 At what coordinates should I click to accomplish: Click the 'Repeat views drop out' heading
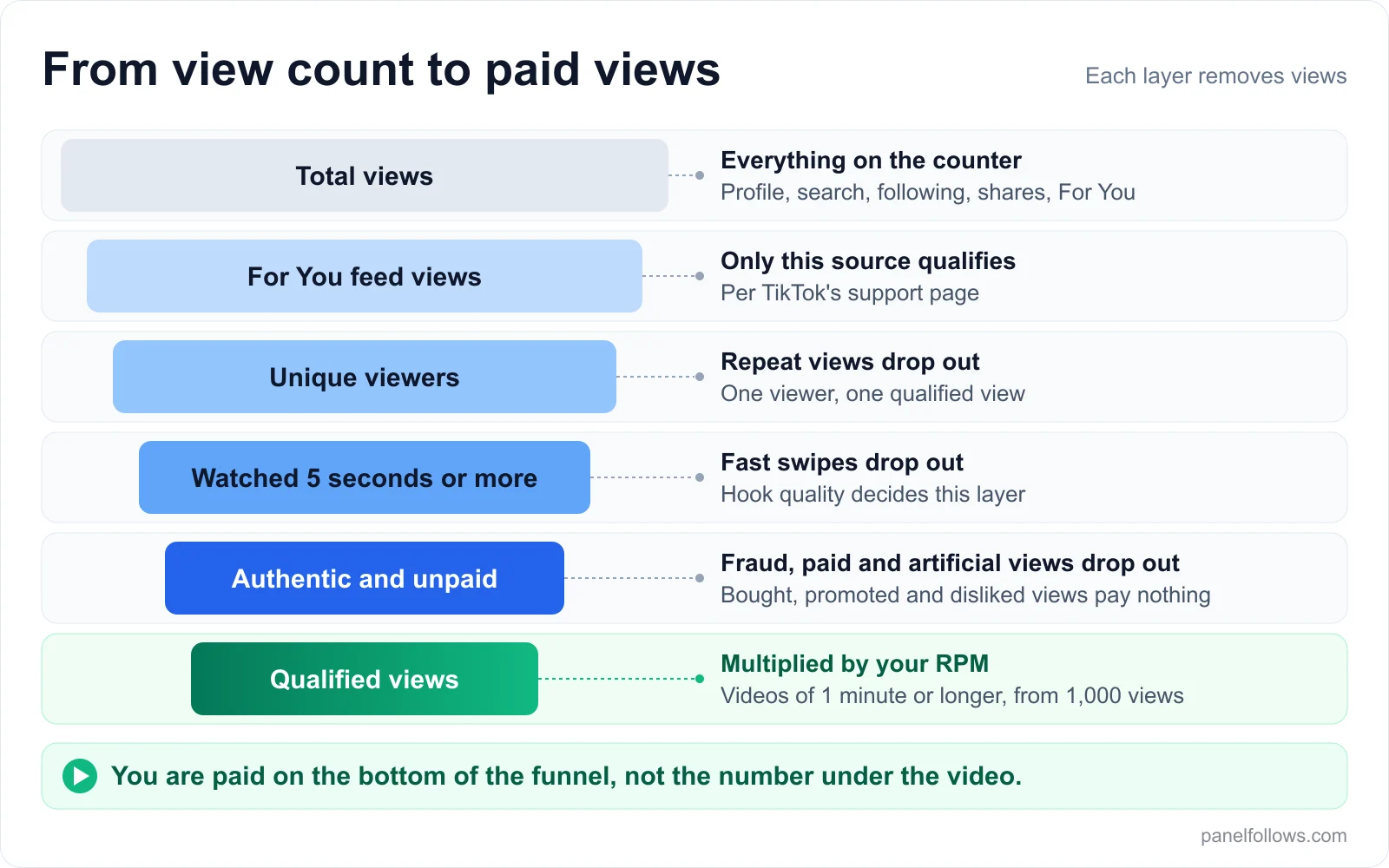[x=850, y=362]
